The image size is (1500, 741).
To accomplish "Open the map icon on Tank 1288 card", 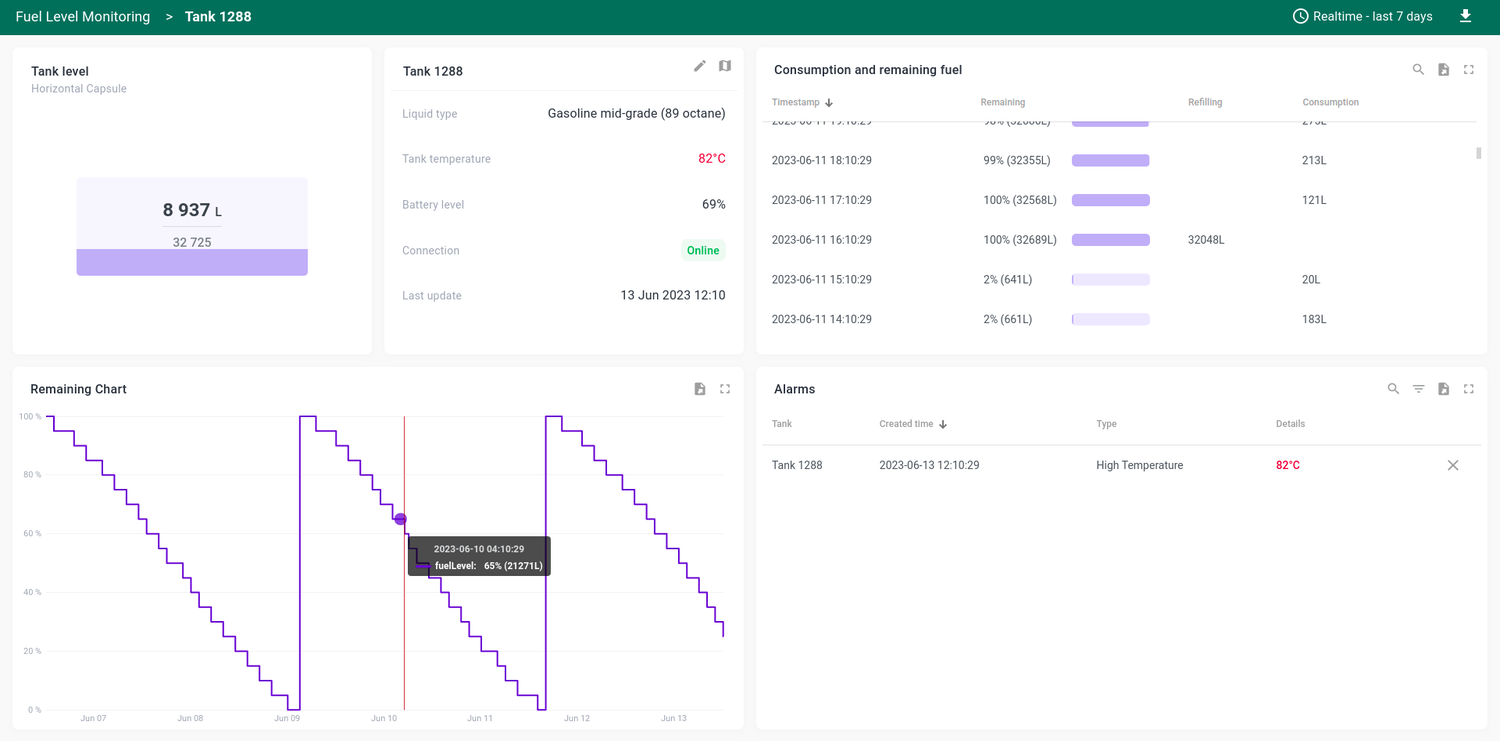I will 724,66.
